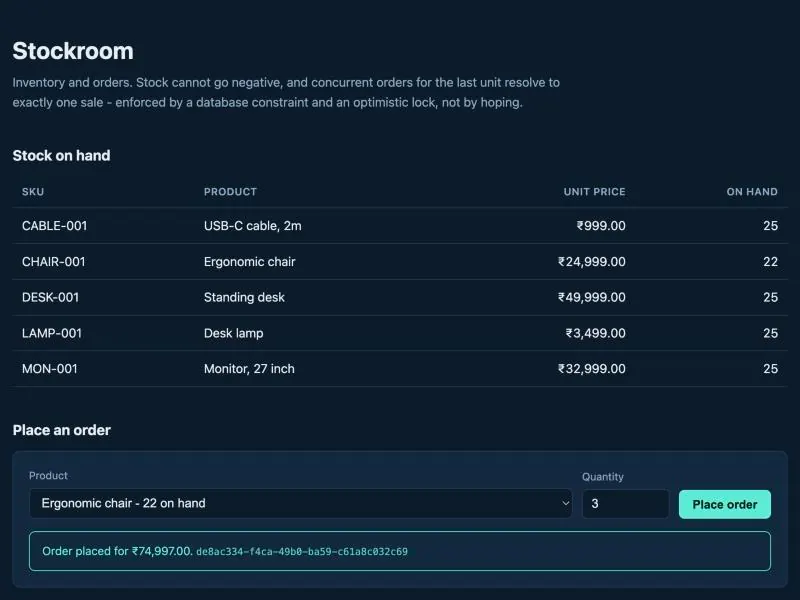Click the ₹3,499.00 unit price
Screen dimensions: 800x600
[x=595, y=333]
